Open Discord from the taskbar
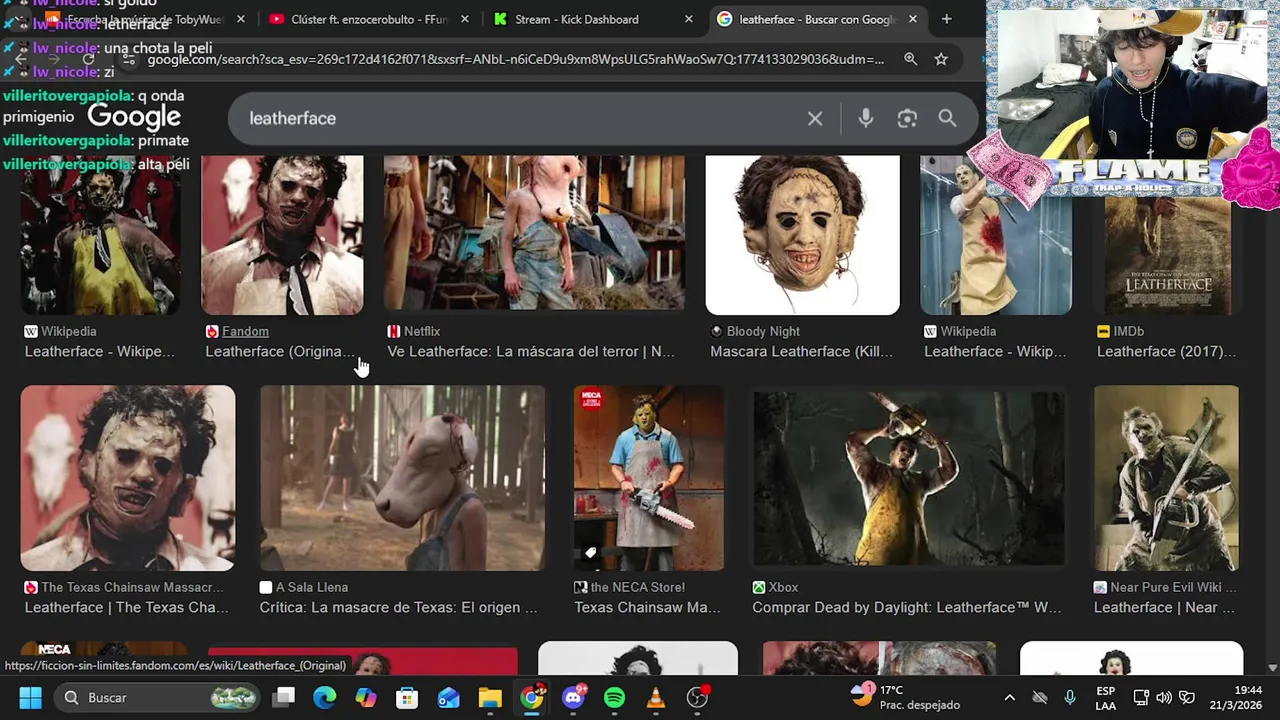The width and height of the screenshot is (1280, 720). point(573,697)
